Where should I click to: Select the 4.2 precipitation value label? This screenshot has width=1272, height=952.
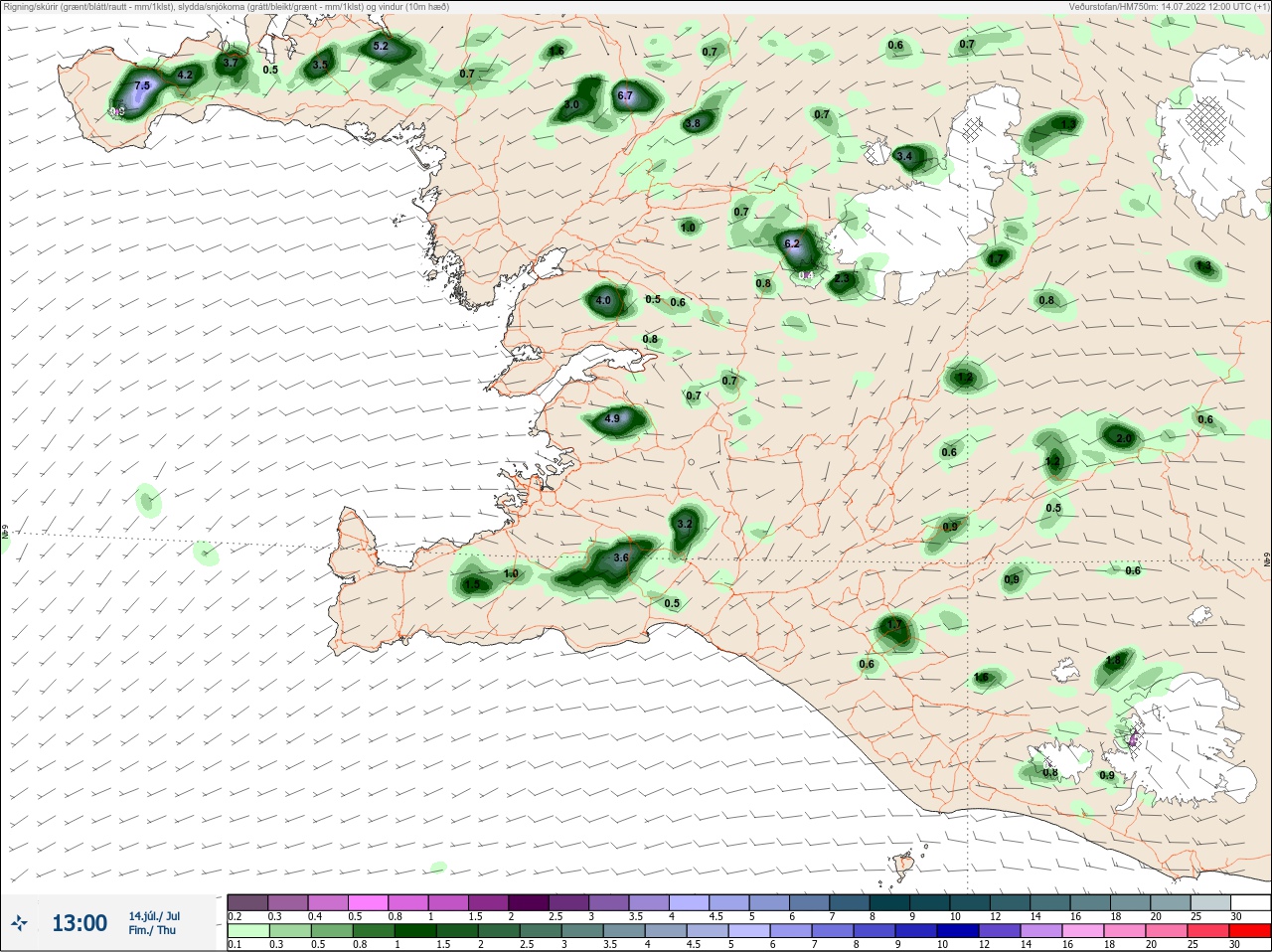185,75
